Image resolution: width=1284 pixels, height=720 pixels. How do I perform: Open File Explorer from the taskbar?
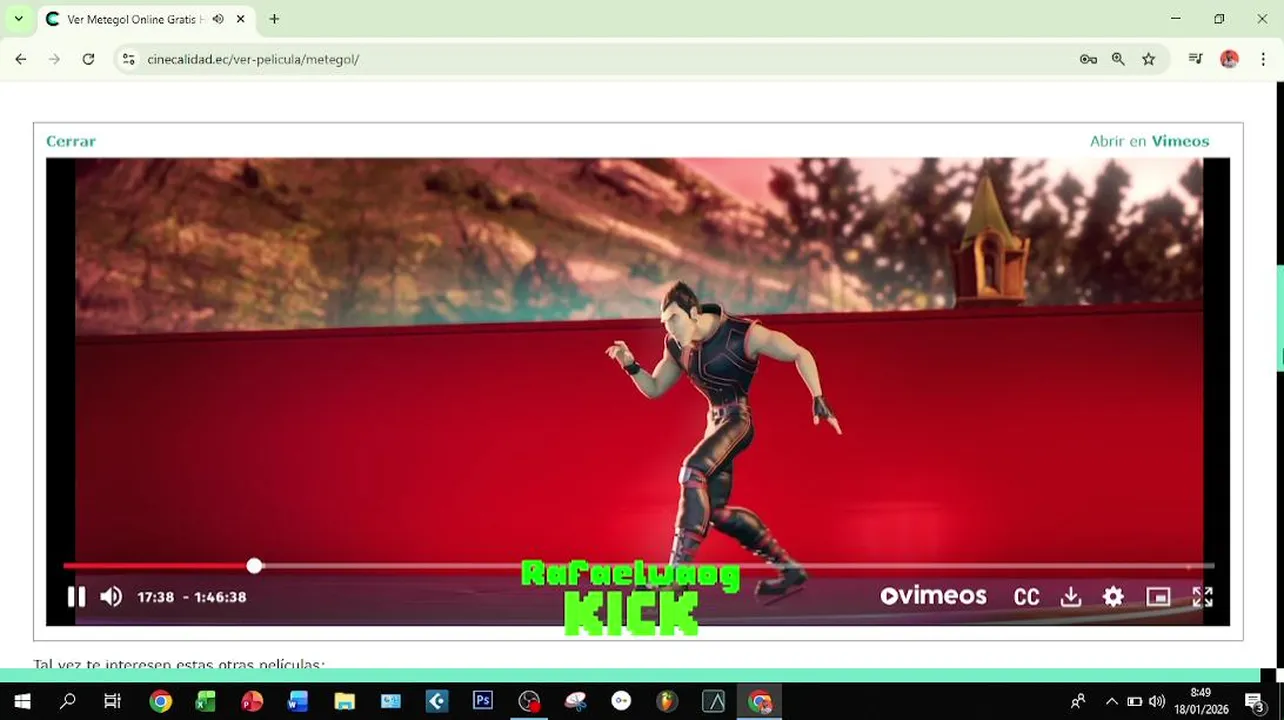(344, 702)
